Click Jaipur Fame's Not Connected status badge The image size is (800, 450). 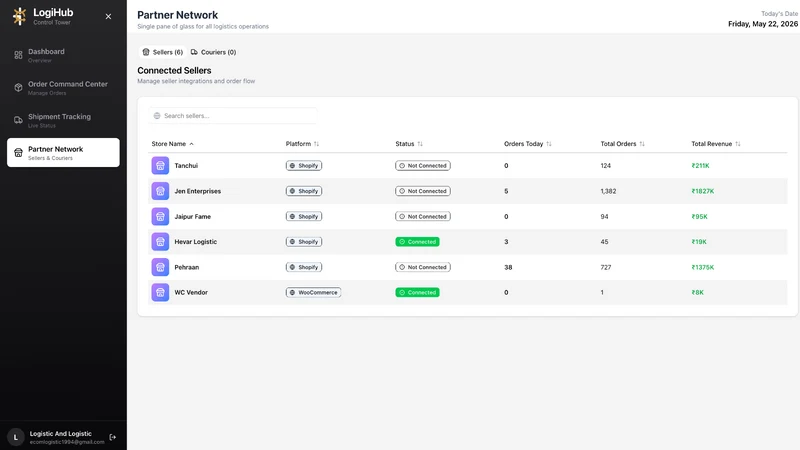(x=423, y=216)
